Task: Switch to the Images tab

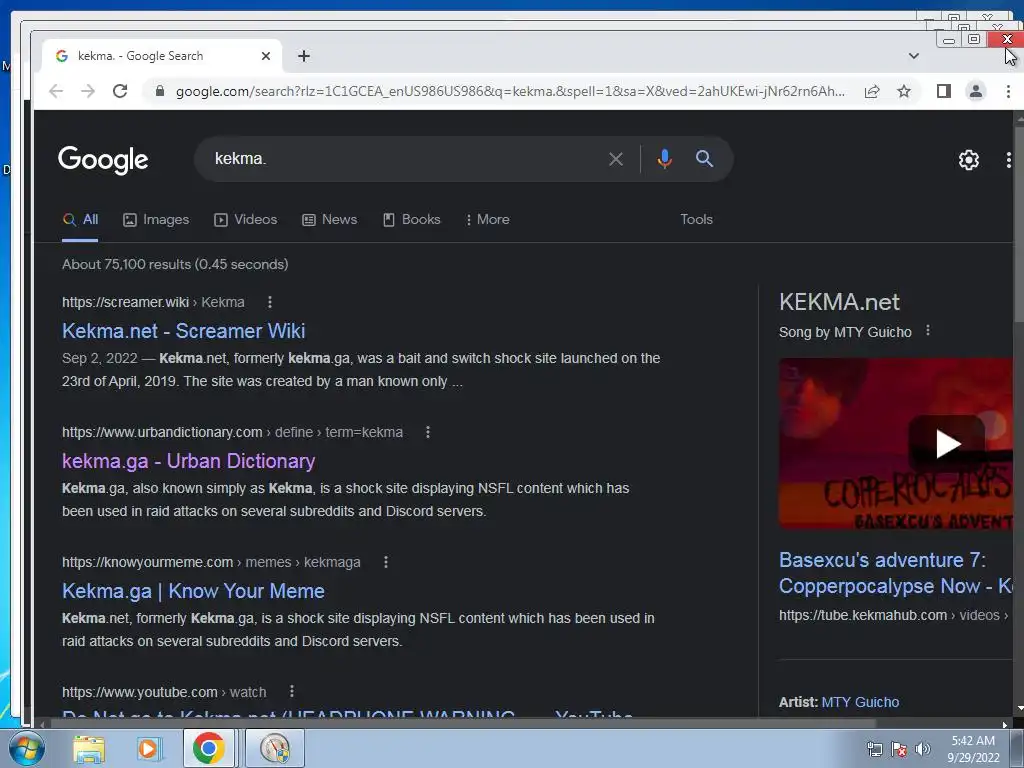Action: pyautogui.click(x=156, y=220)
